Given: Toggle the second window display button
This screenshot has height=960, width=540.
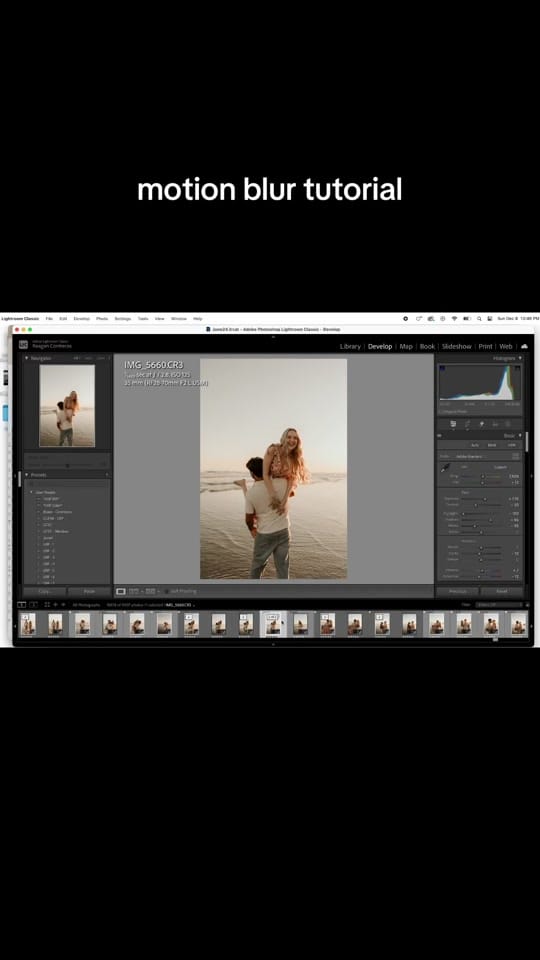Looking at the screenshot, I should tap(33, 605).
